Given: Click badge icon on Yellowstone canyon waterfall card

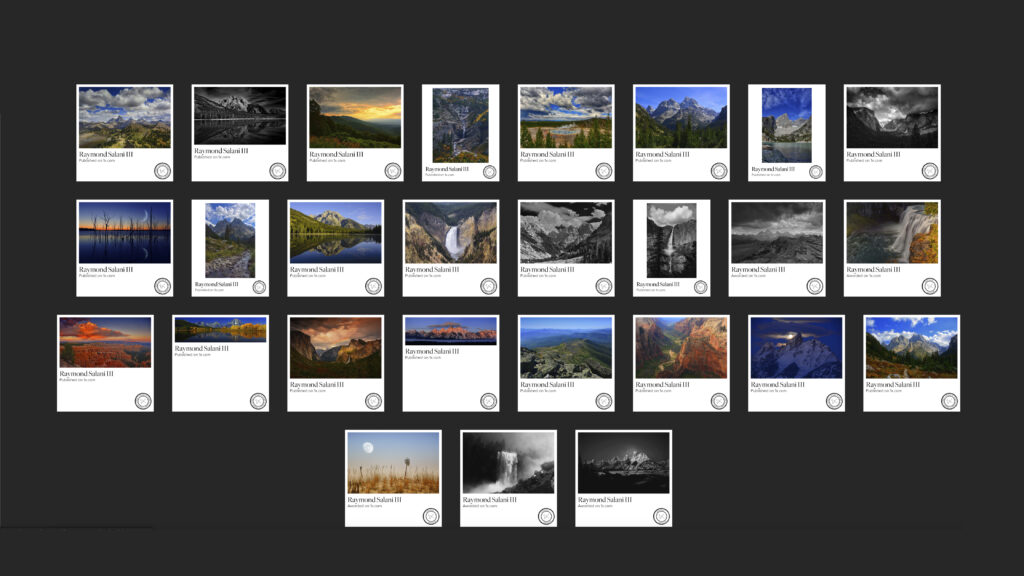Looking at the screenshot, I should point(488,286).
